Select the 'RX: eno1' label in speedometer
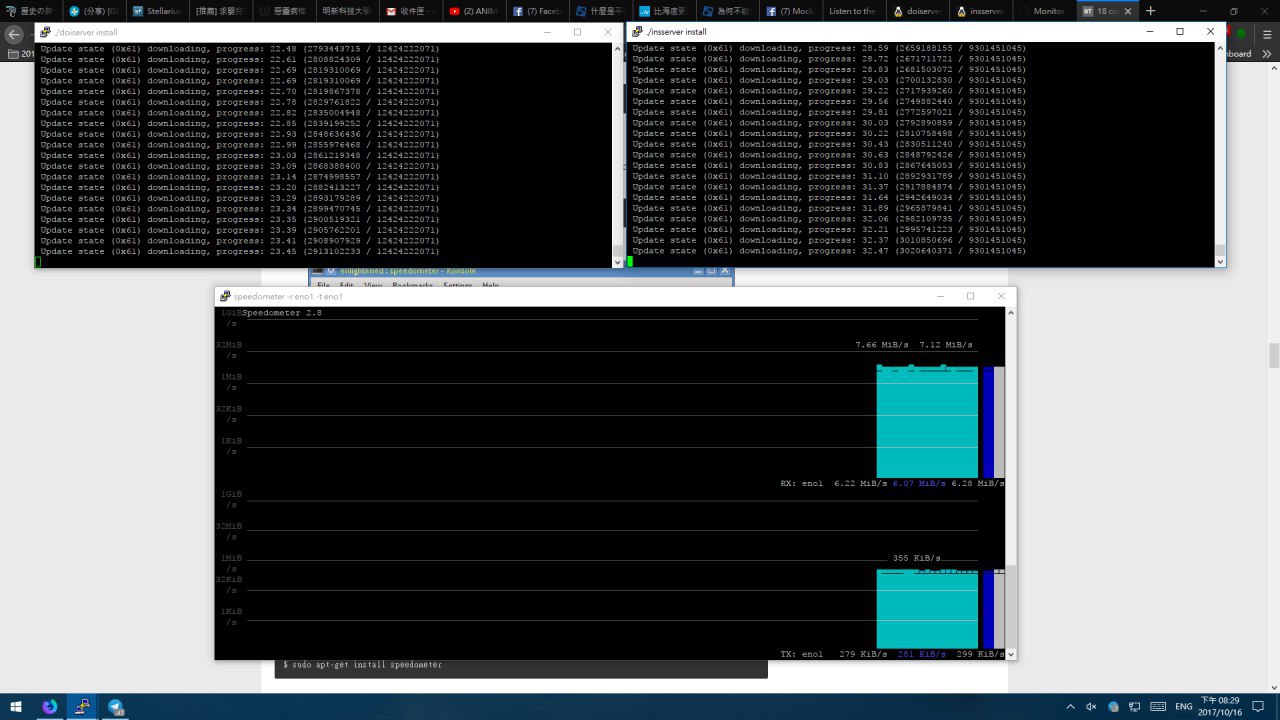 coord(802,483)
